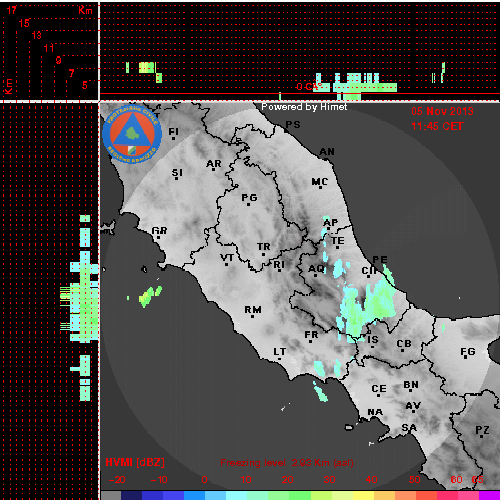Viewport: 500px width, 500px height.
Task: Click the -10 value on dBZ scale
Action: (x=159, y=480)
